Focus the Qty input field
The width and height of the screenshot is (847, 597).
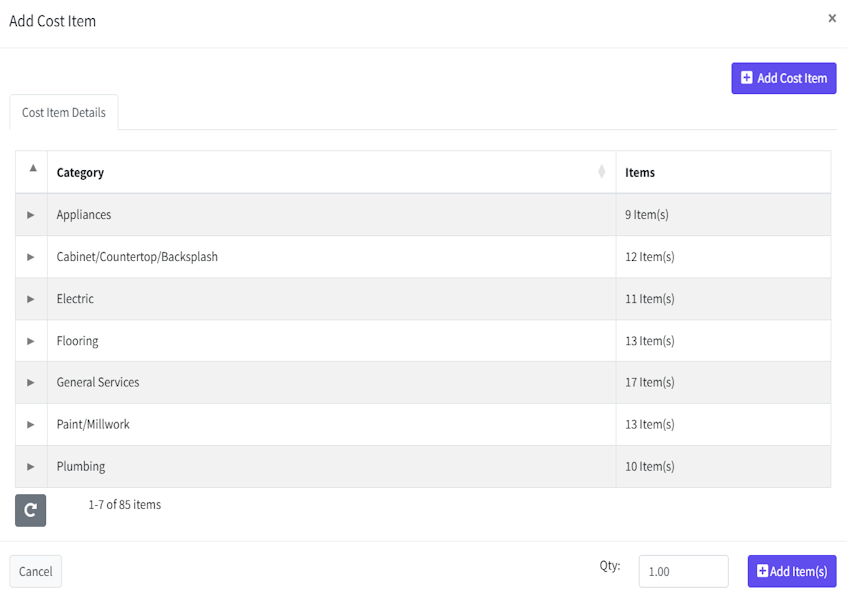(683, 571)
